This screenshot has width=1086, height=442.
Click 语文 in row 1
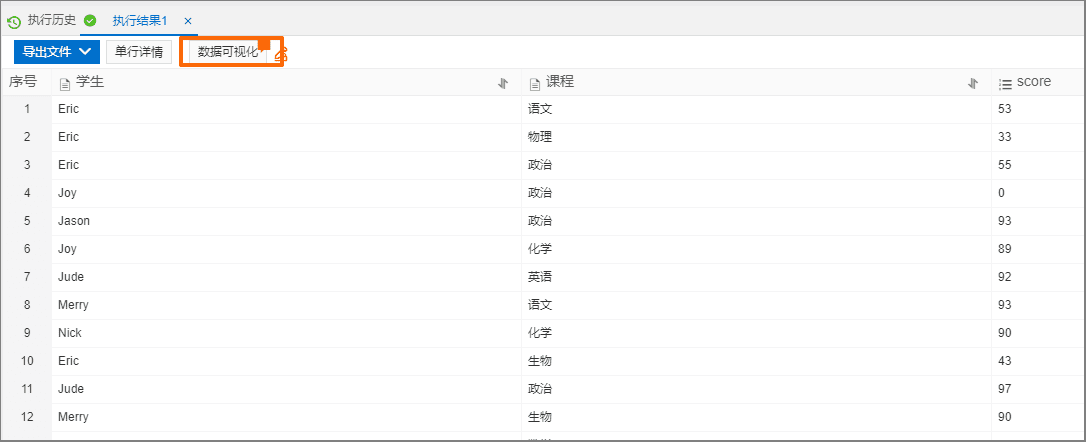[x=540, y=109]
